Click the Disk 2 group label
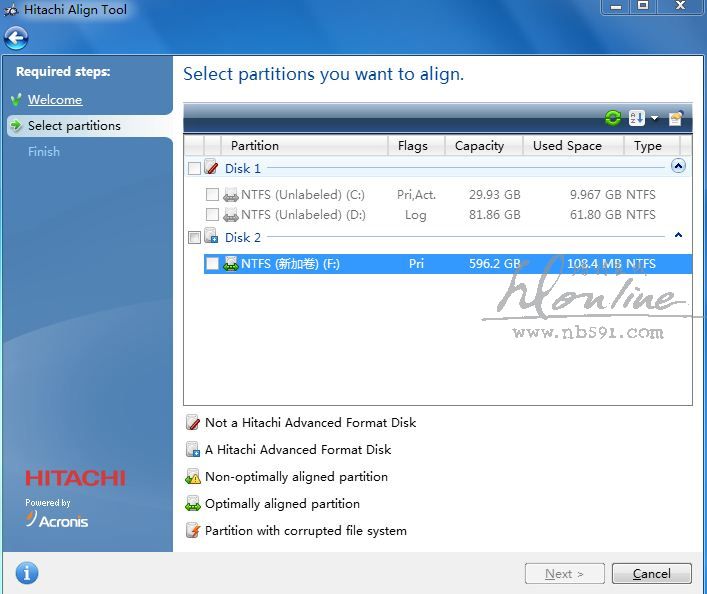This screenshot has width=707, height=594. click(243, 238)
